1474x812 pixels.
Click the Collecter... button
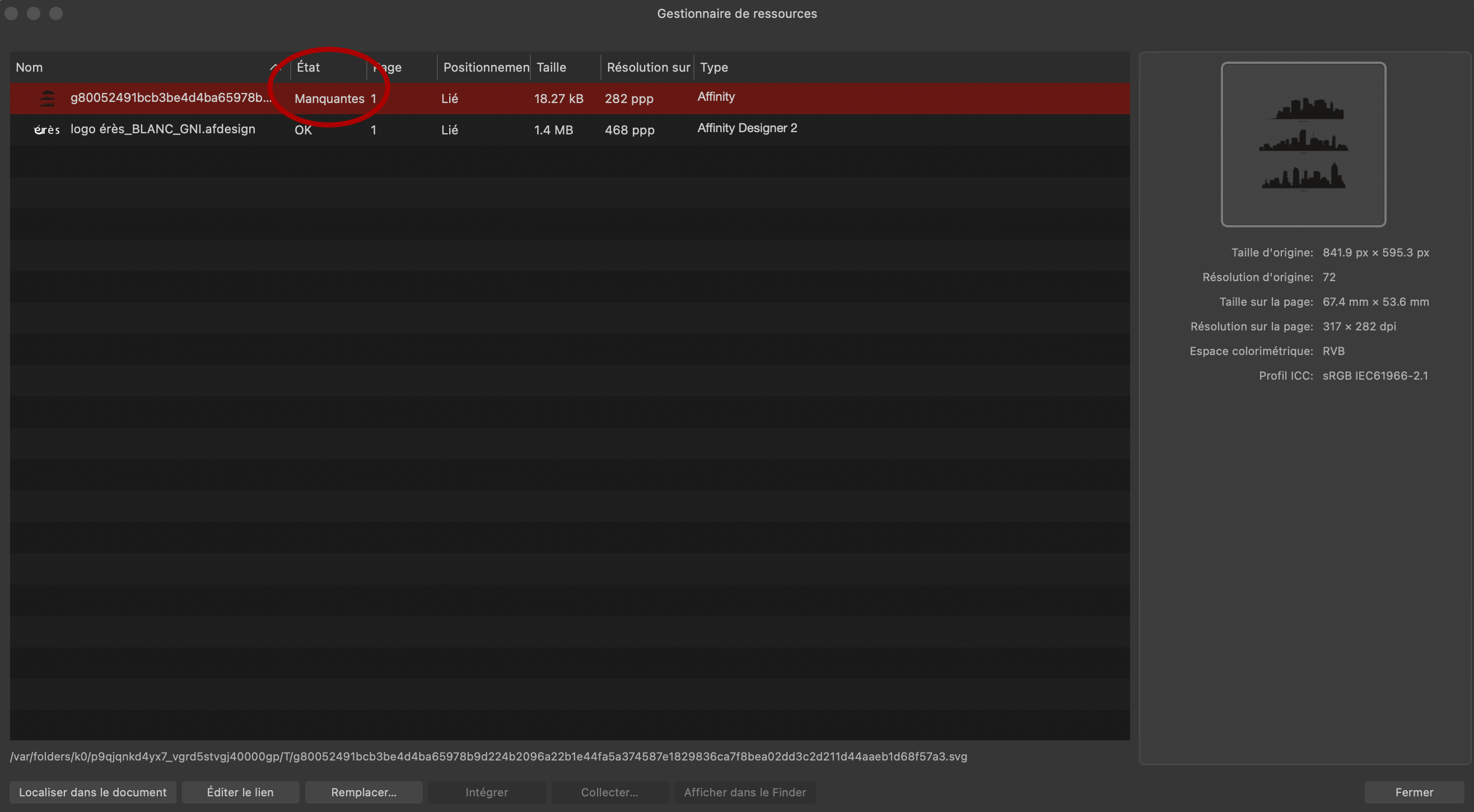pos(610,792)
